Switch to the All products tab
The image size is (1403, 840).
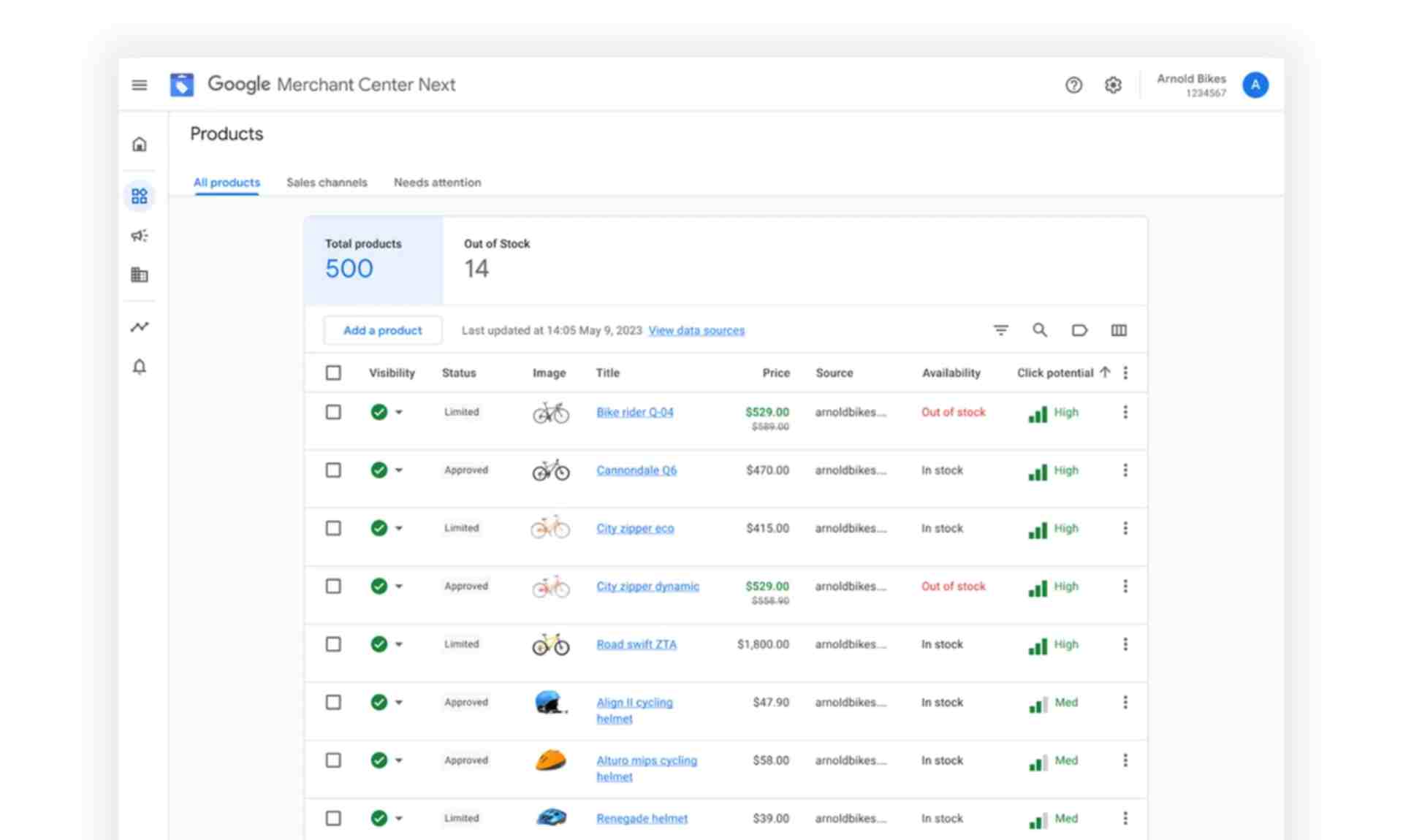point(227,182)
